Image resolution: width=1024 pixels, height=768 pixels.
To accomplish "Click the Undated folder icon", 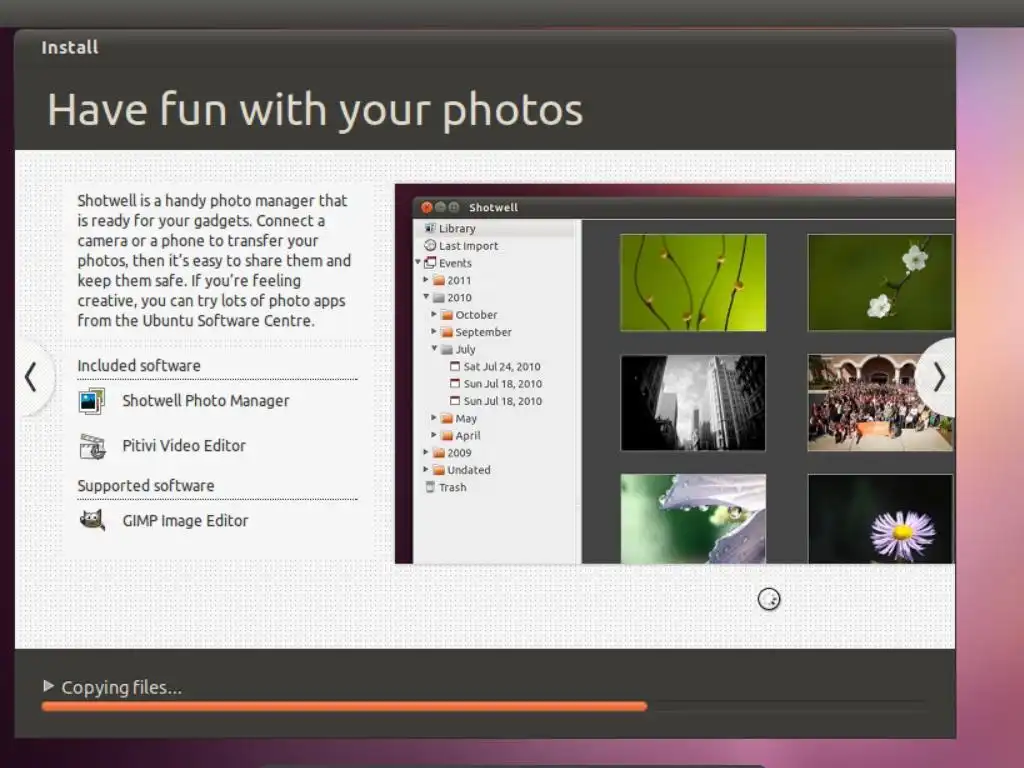I will click(x=439, y=470).
